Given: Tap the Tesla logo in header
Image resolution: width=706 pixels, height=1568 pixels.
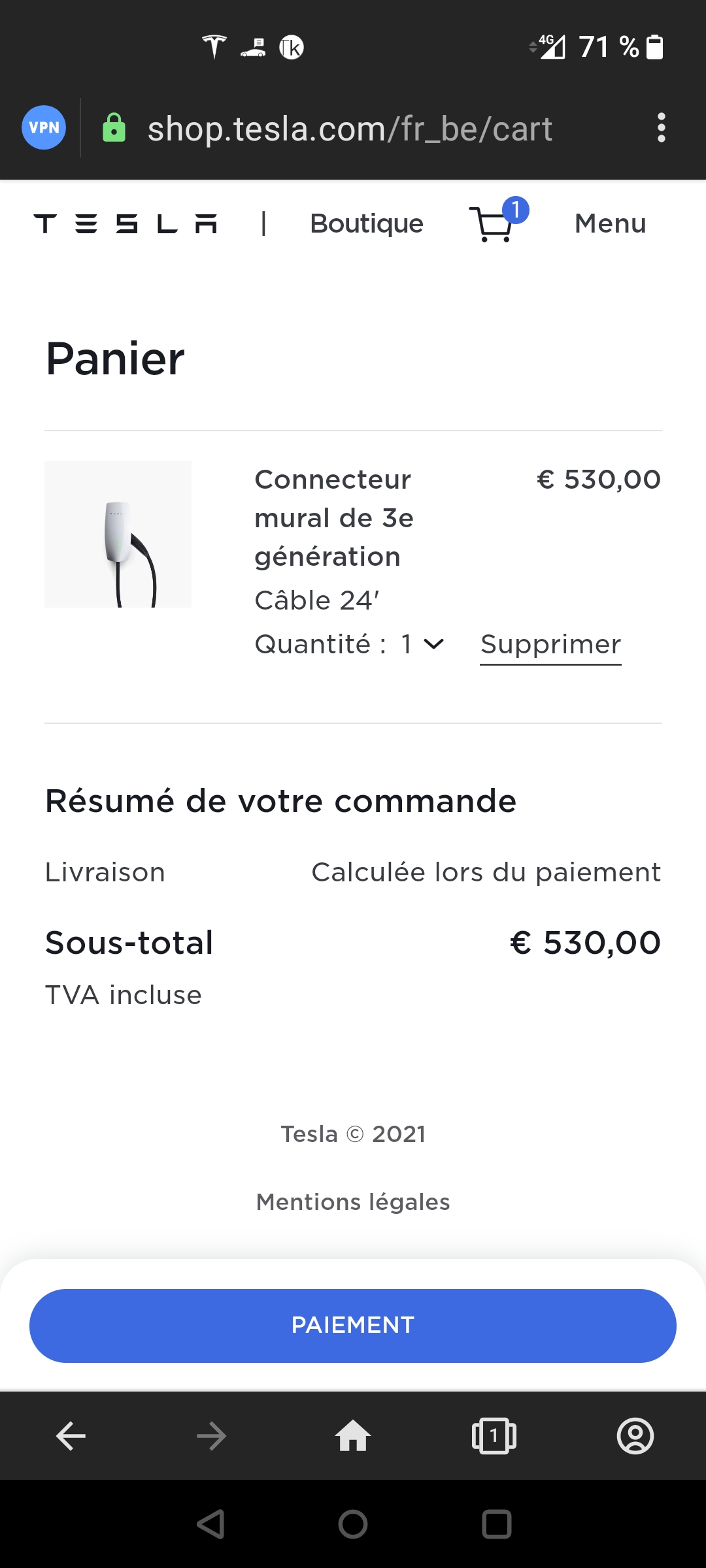Looking at the screenshot, I should tap(126, 224).
